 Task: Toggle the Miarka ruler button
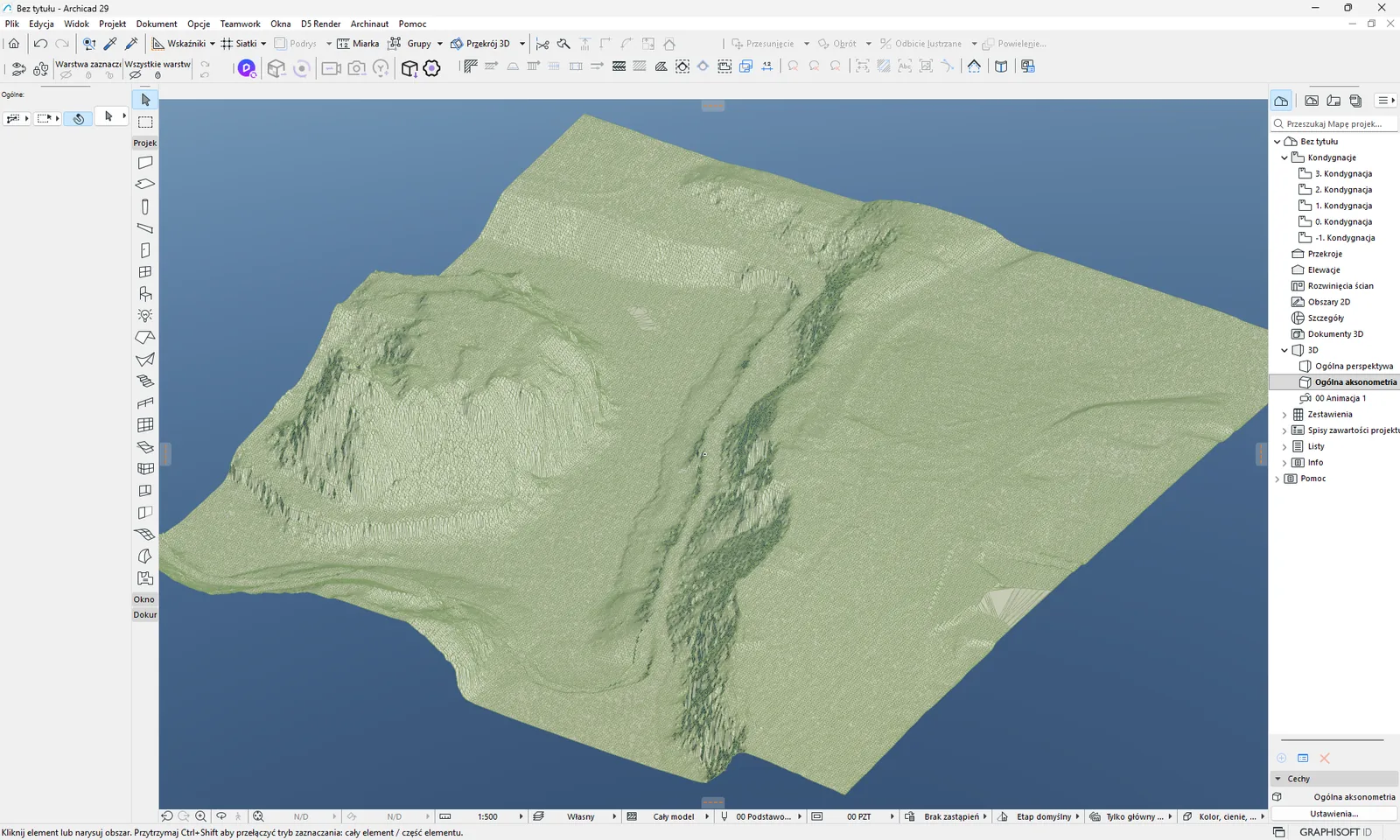pos(358,43)
